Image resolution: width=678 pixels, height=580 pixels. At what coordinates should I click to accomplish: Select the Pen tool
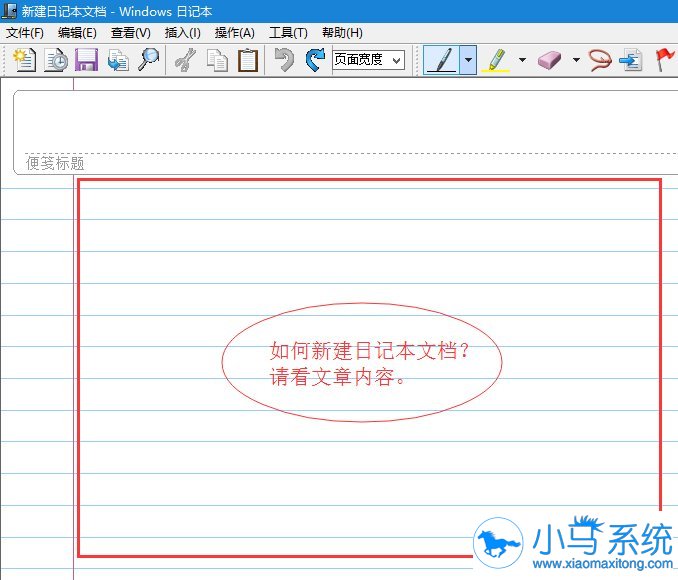[441, 60]
